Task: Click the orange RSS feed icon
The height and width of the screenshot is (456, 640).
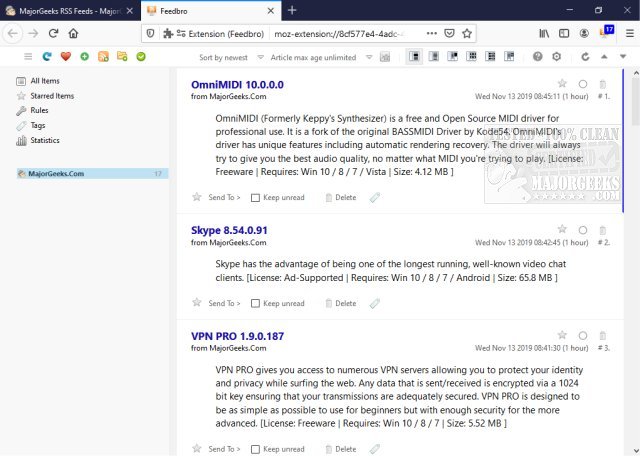Action: pyautogui.click(x=103, y=57)
